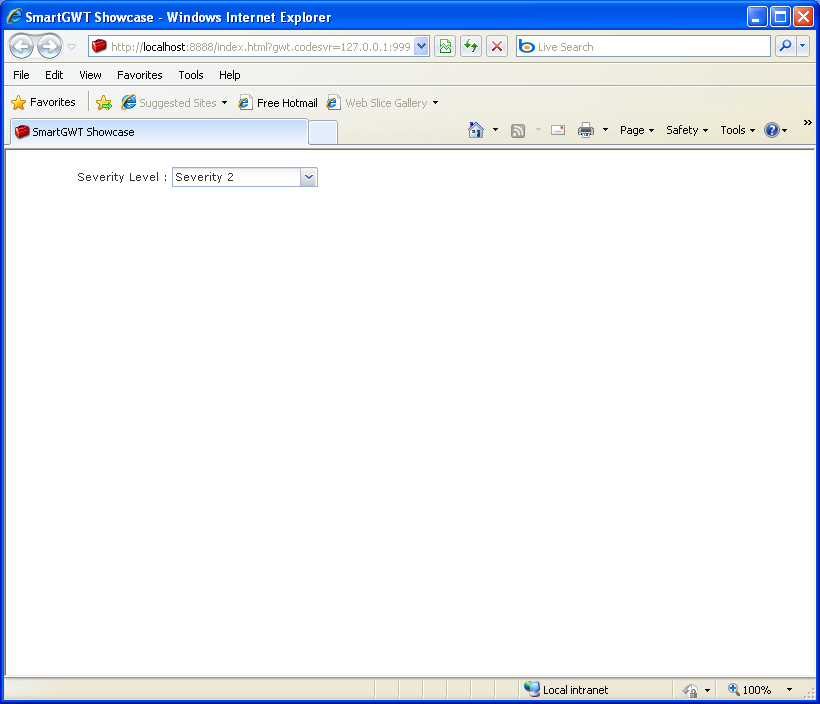Expand the Home button dropdown arrow

click(x=495, y=130)
